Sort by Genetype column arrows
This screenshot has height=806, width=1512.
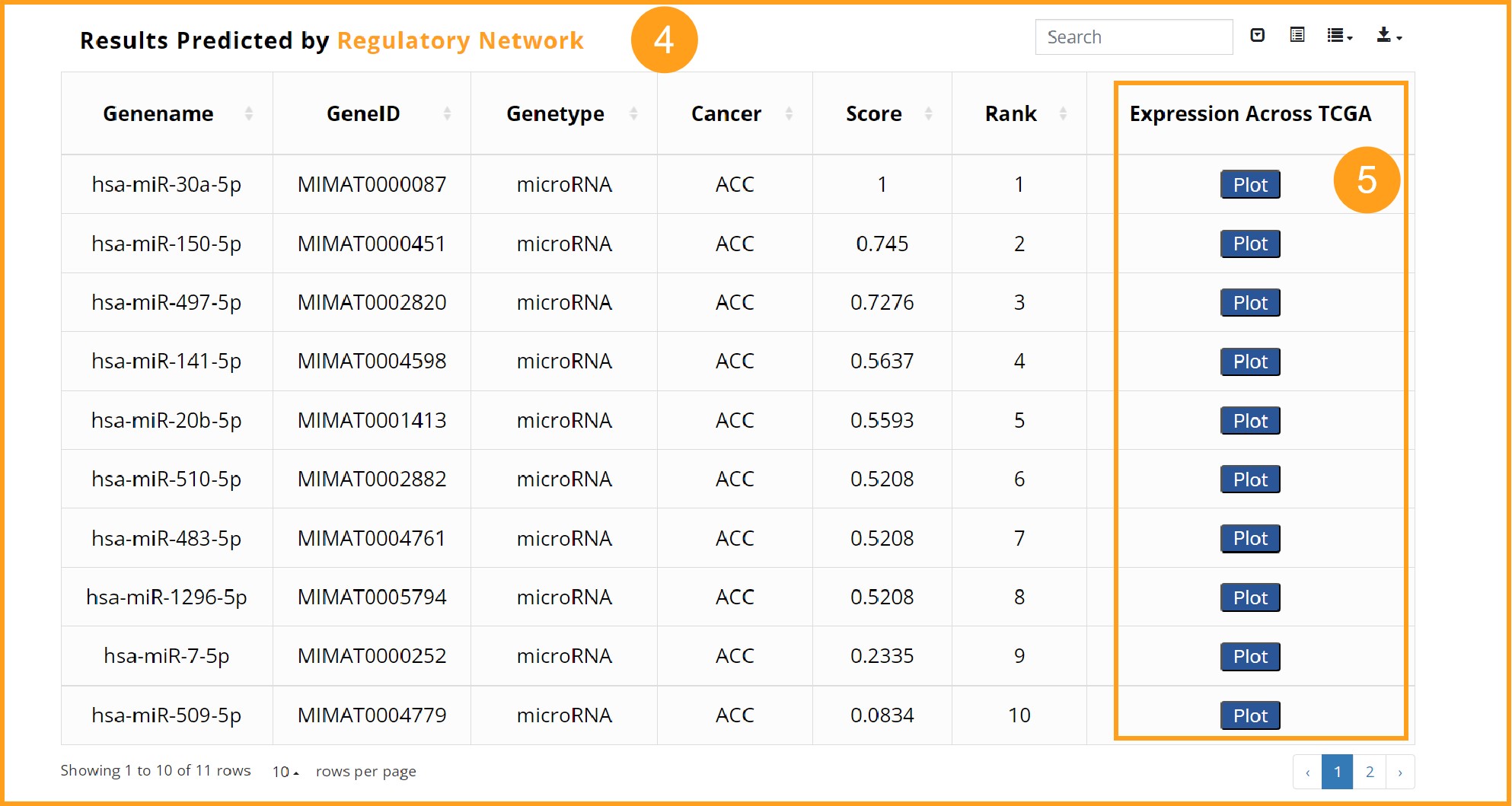click(x=633, y=113)
